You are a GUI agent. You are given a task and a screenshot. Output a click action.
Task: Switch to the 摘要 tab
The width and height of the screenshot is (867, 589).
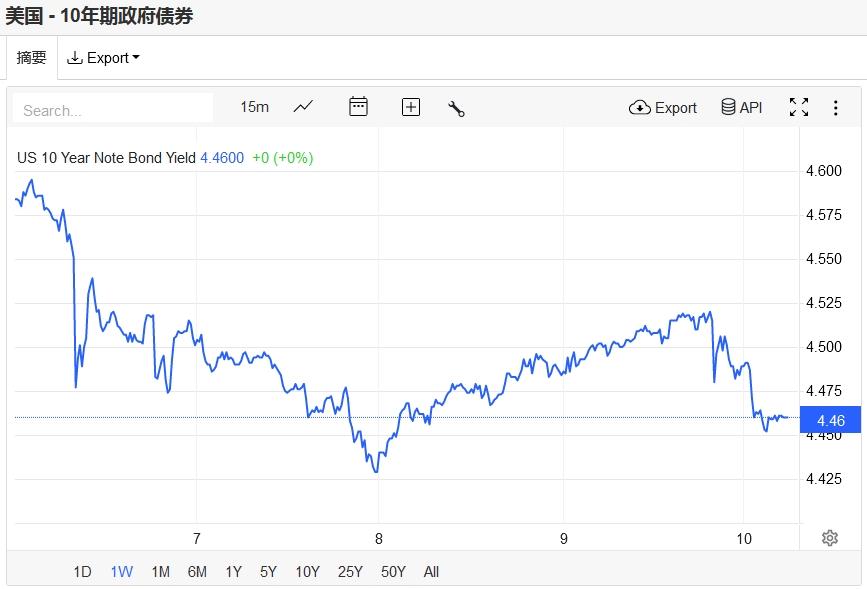click(x=32, y=58)
